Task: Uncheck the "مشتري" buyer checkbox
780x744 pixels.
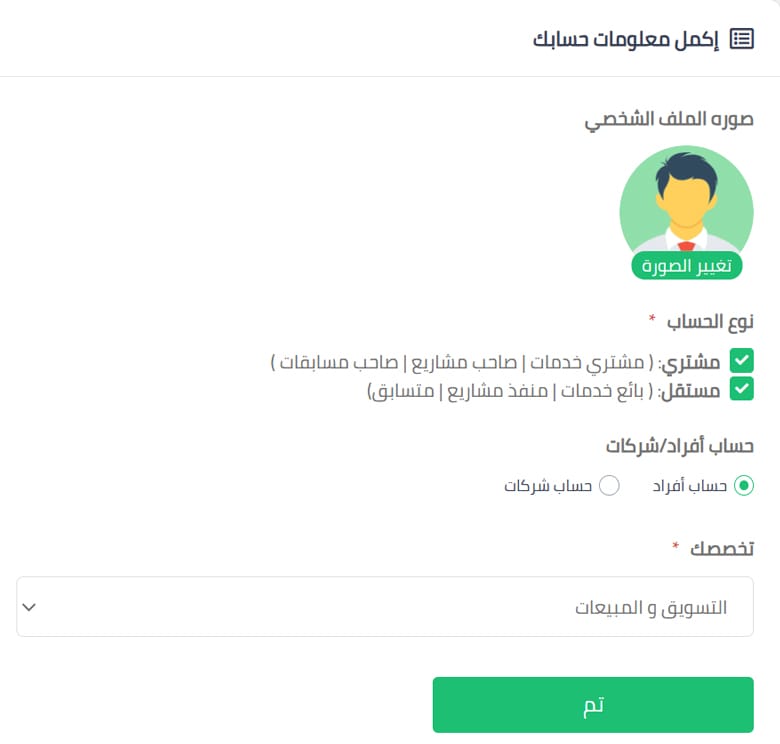Action: coord(741,360)
